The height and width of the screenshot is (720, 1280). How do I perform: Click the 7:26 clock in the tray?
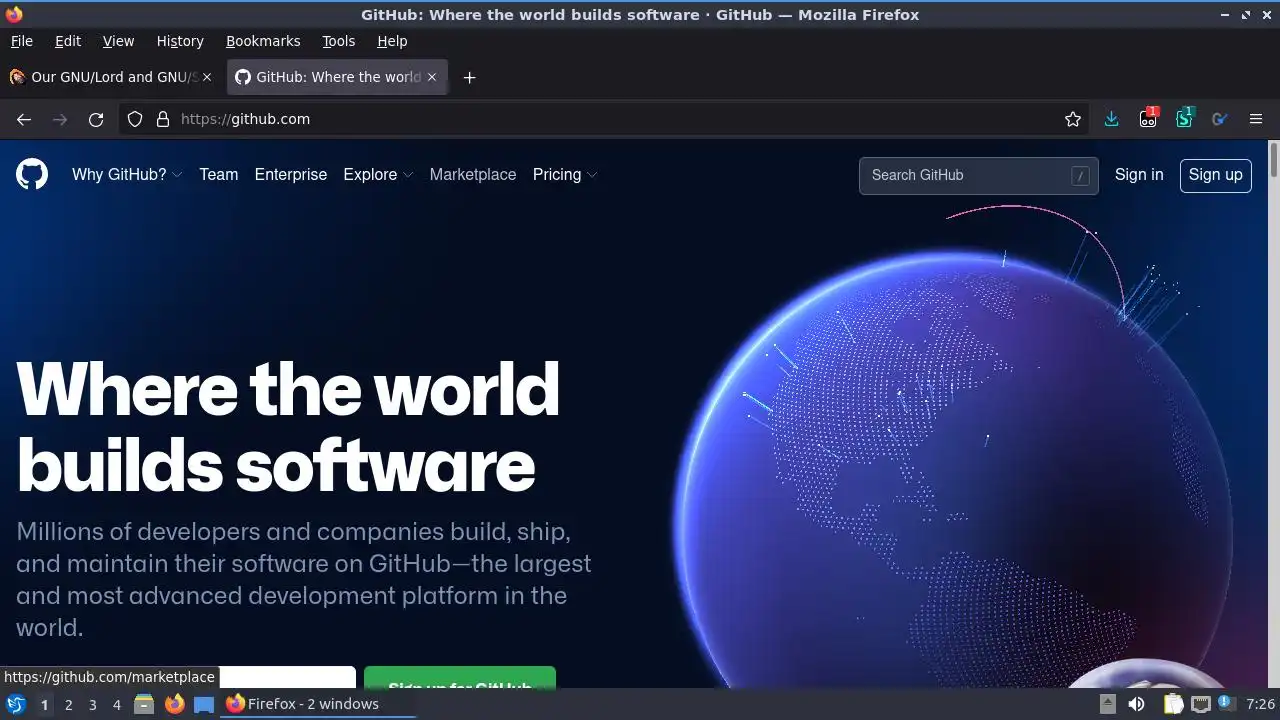(x=1260, y=705)
